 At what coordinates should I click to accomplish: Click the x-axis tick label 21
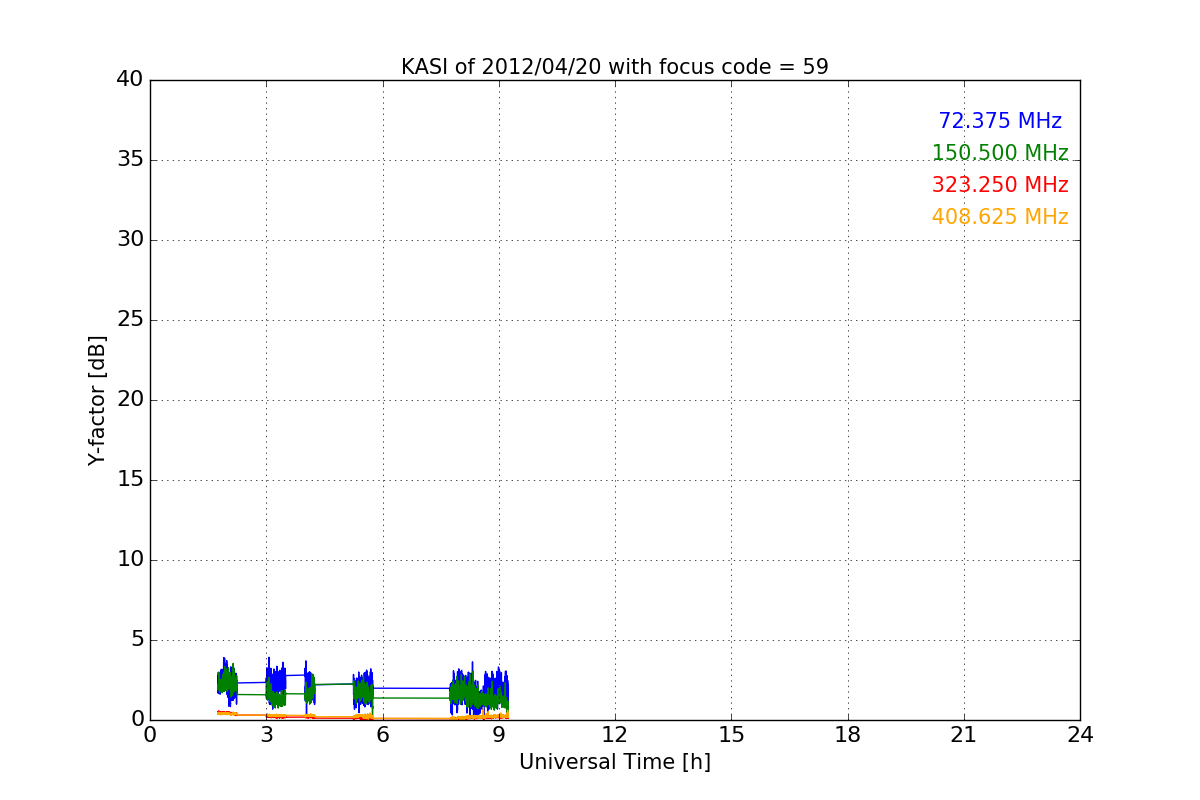pyautogui.click(x=964, y=734)
